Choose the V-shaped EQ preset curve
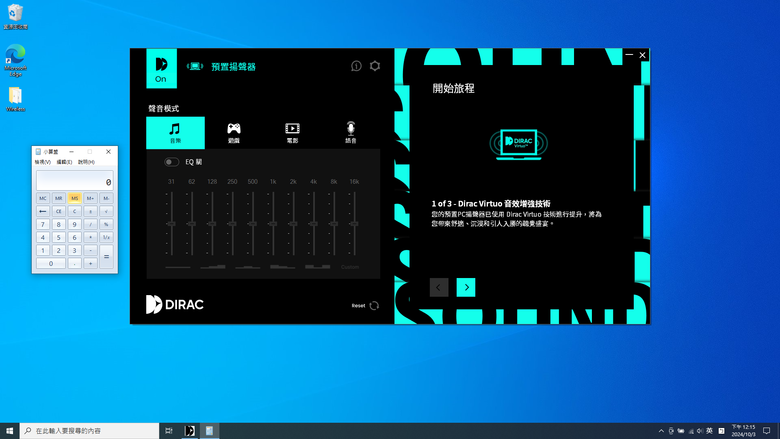Screen dimensions: 780x439 point(317,267)
